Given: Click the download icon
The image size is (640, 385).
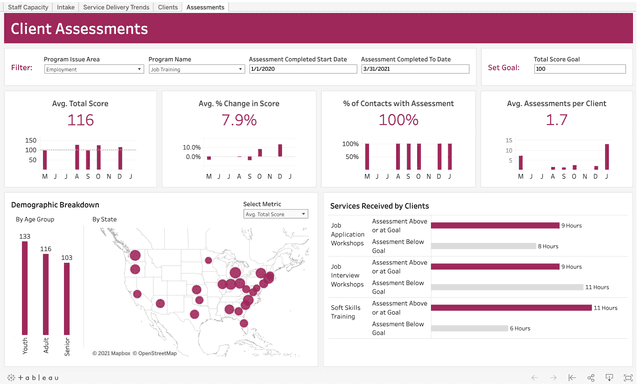Looking at the screenshot, I should [609, 378].
